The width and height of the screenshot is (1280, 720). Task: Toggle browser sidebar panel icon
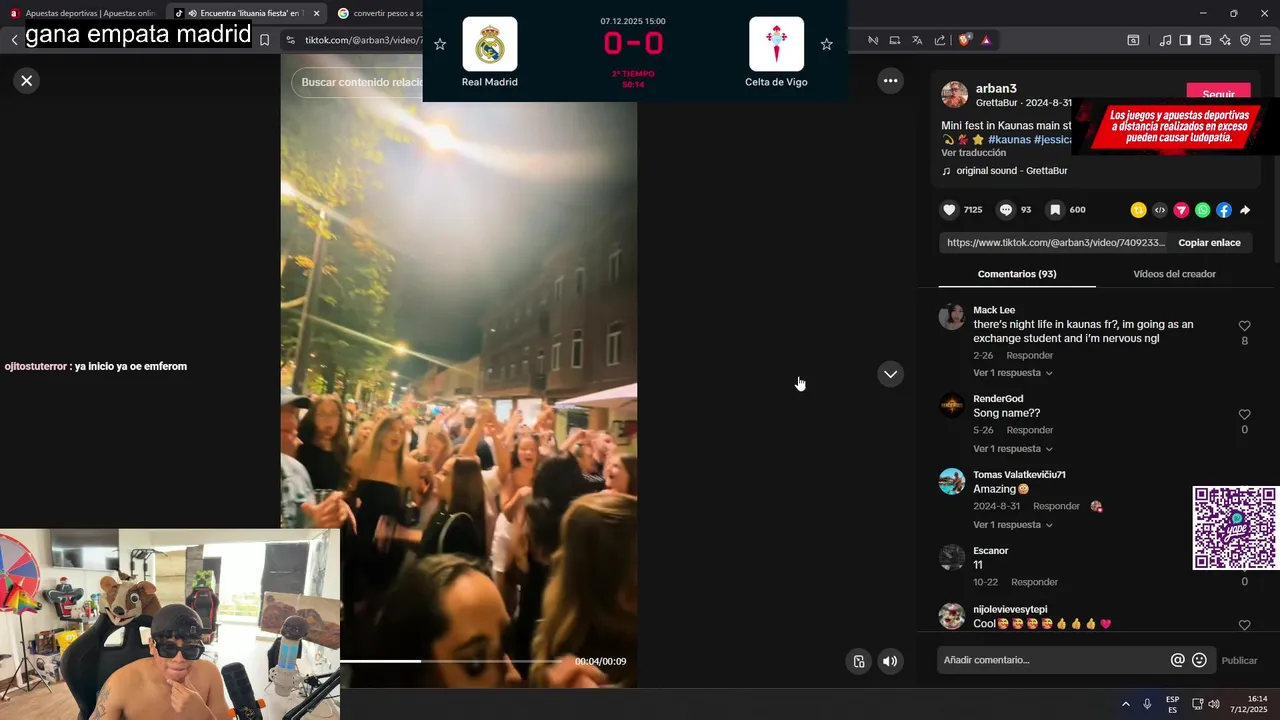[x=1185, y=40]
